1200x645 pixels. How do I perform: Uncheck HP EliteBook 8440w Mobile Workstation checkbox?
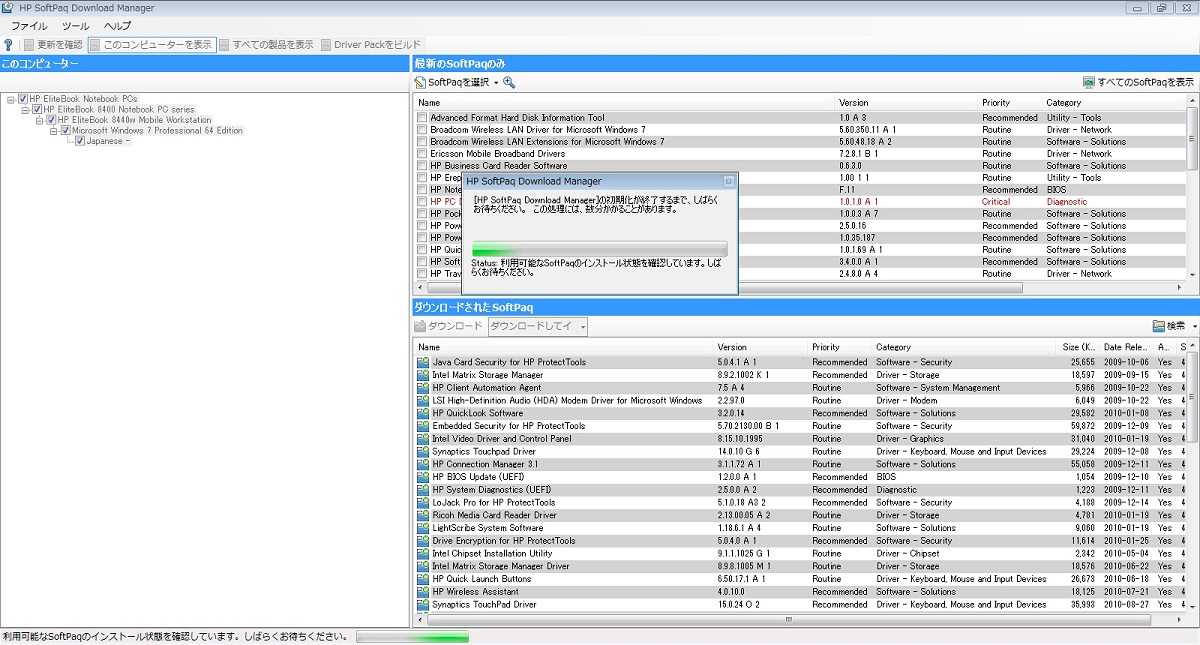coord(51,120)
